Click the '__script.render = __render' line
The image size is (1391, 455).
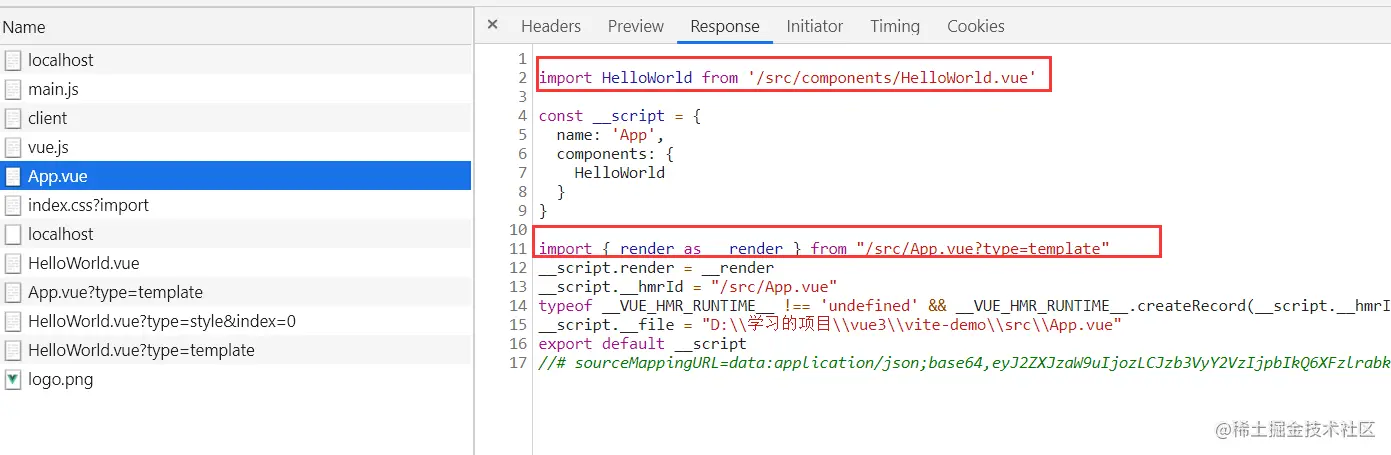pyautogui.click(x=656, y=267)
